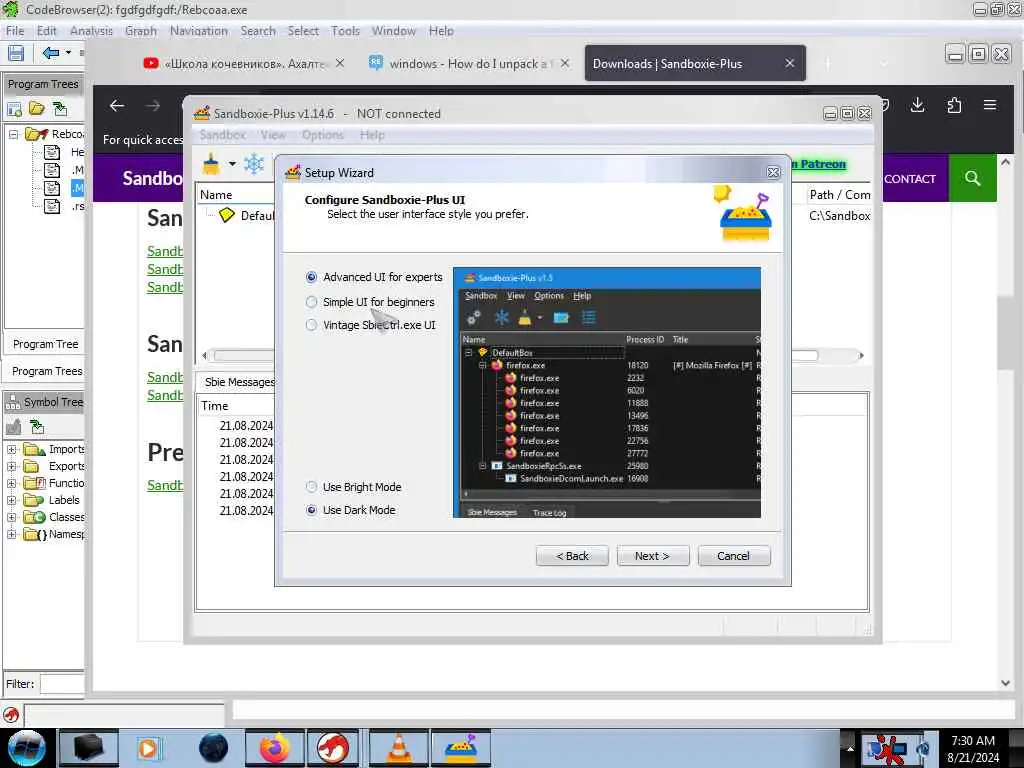Expand the Exports node in Symbol Tree

[12, 466]
